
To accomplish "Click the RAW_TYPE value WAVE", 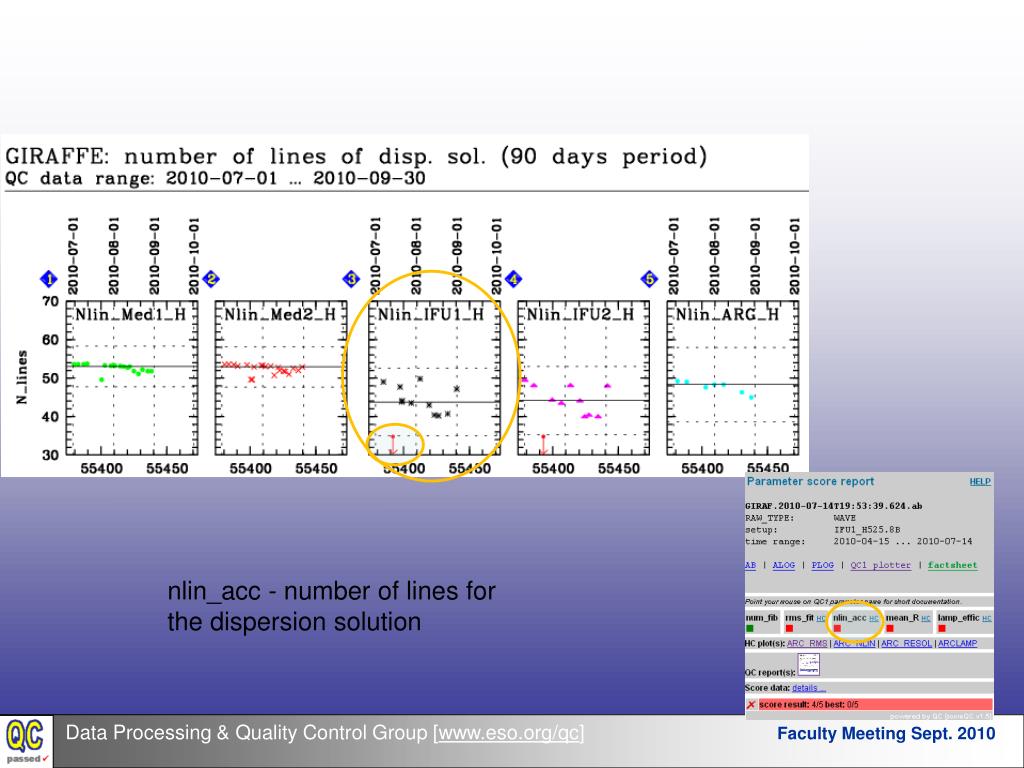I will coord(844,518).
